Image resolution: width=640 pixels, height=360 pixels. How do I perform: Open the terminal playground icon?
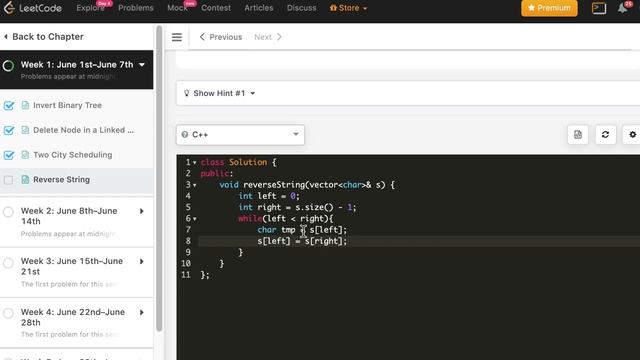pyautogui.click(x=599, y=8)
